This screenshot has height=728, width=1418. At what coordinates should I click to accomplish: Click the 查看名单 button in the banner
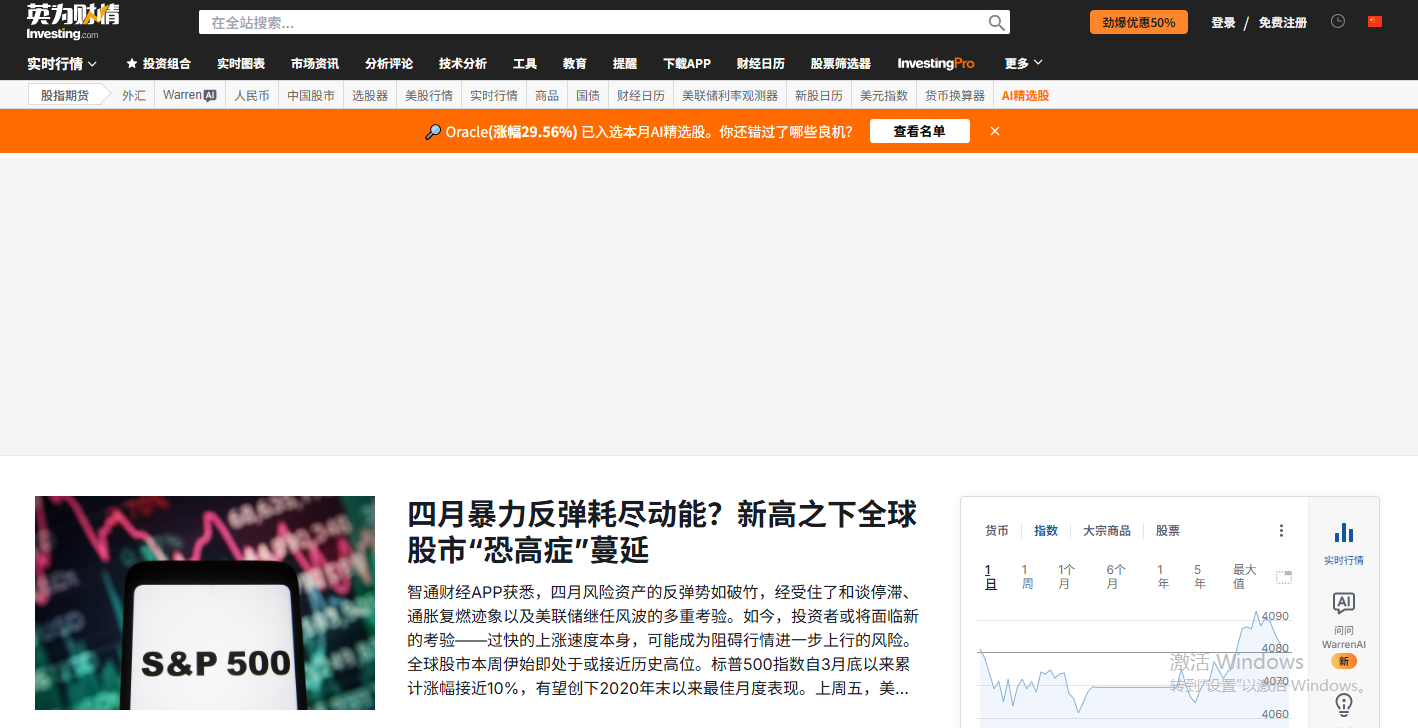click(919, 130)
